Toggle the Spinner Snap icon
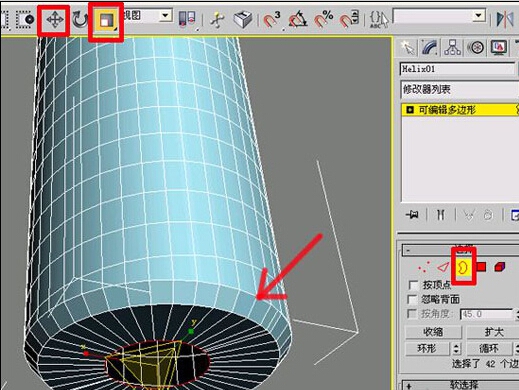Viewport: 519px width, 390px height. [x=349, y=19]
